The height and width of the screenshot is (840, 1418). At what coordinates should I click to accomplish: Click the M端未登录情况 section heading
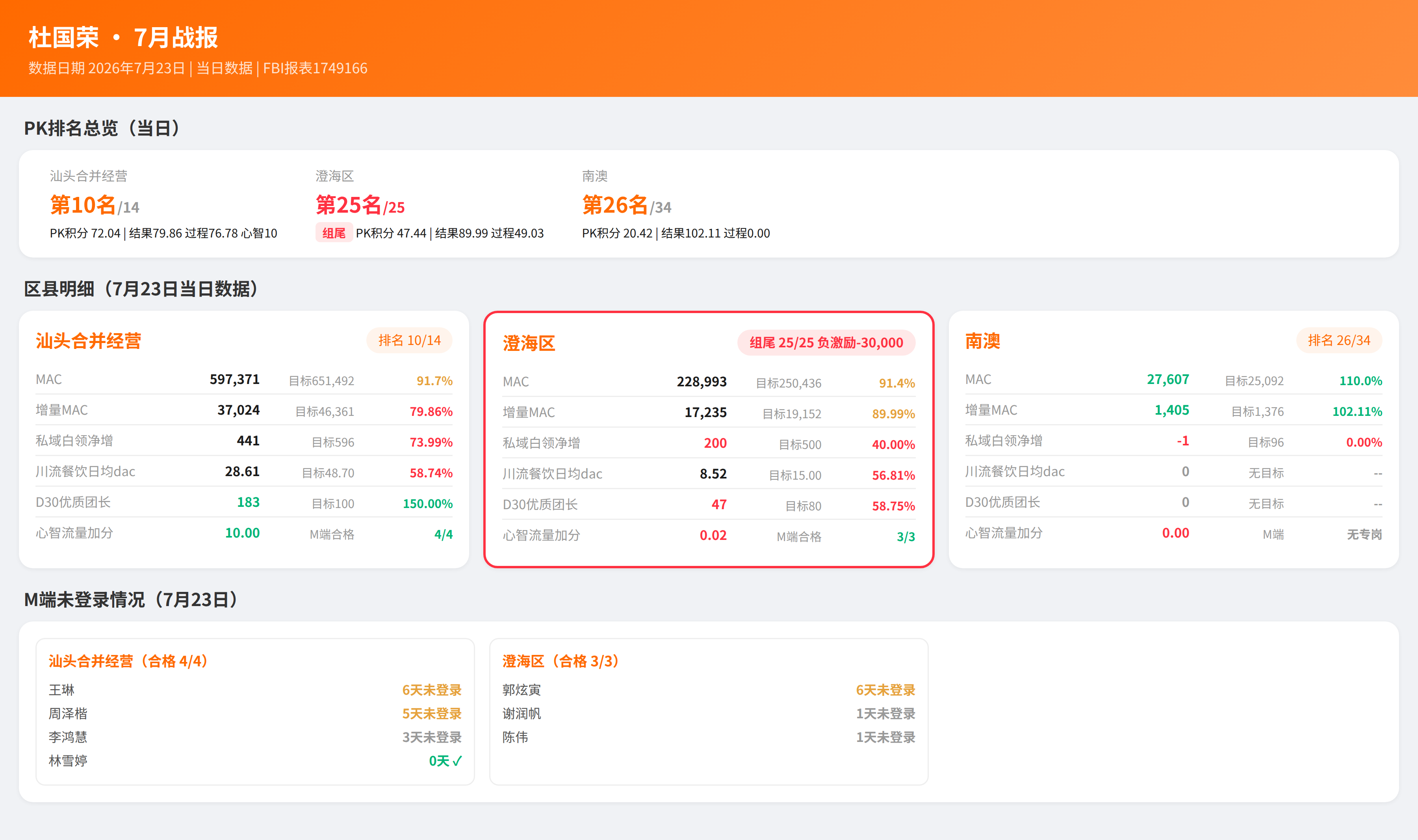tap(131, 599)
